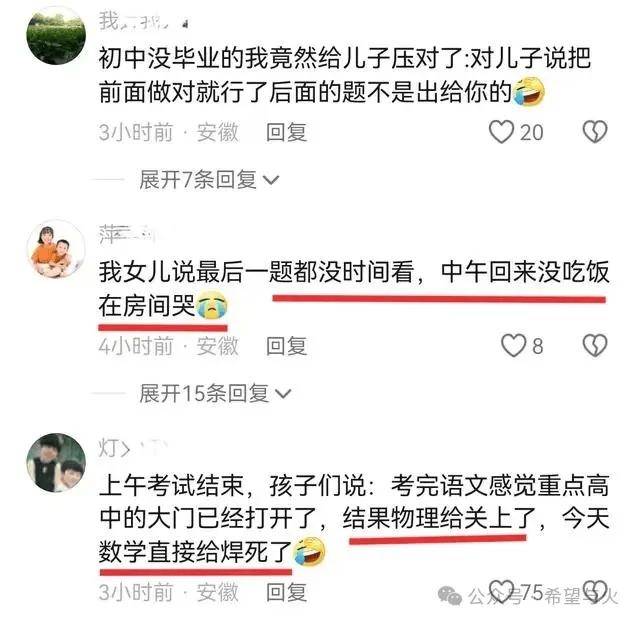Dislike the first comment via broken heart
640x623 pixels.
tap(595, 132)
